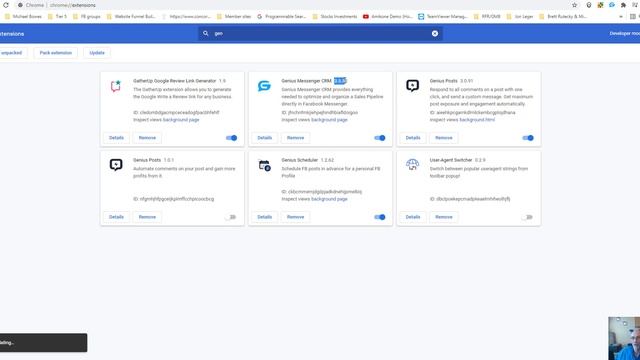Click the Genius Scheduler calendar icon
Image resolution: width=640 pixels, height=360 pixels.
264,165
